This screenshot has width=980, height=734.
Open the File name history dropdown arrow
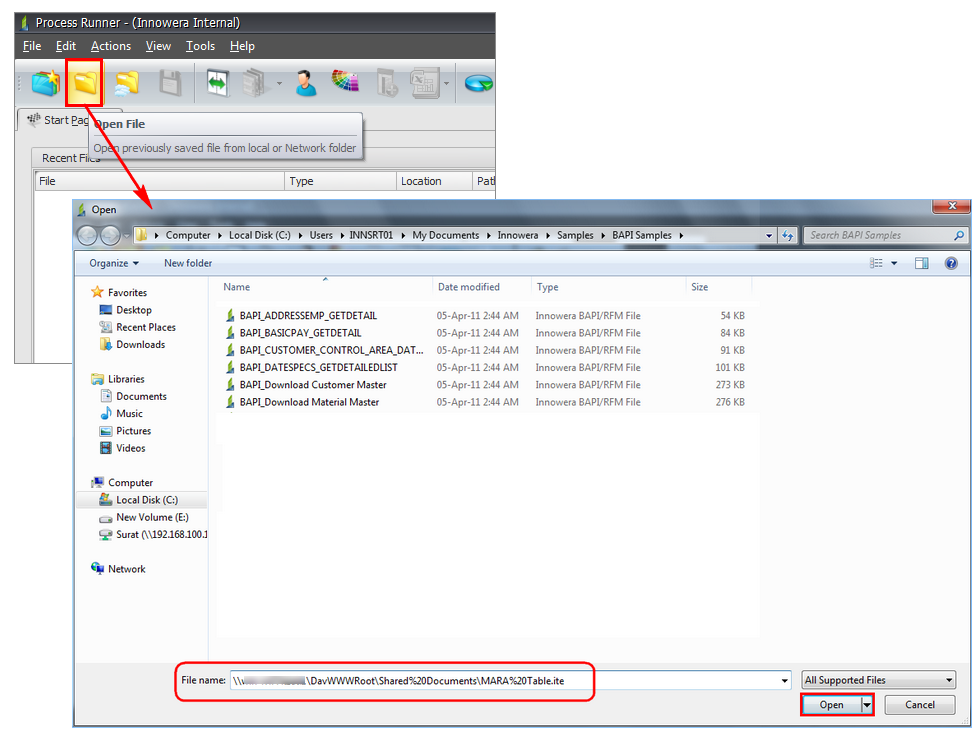(784, 681)
